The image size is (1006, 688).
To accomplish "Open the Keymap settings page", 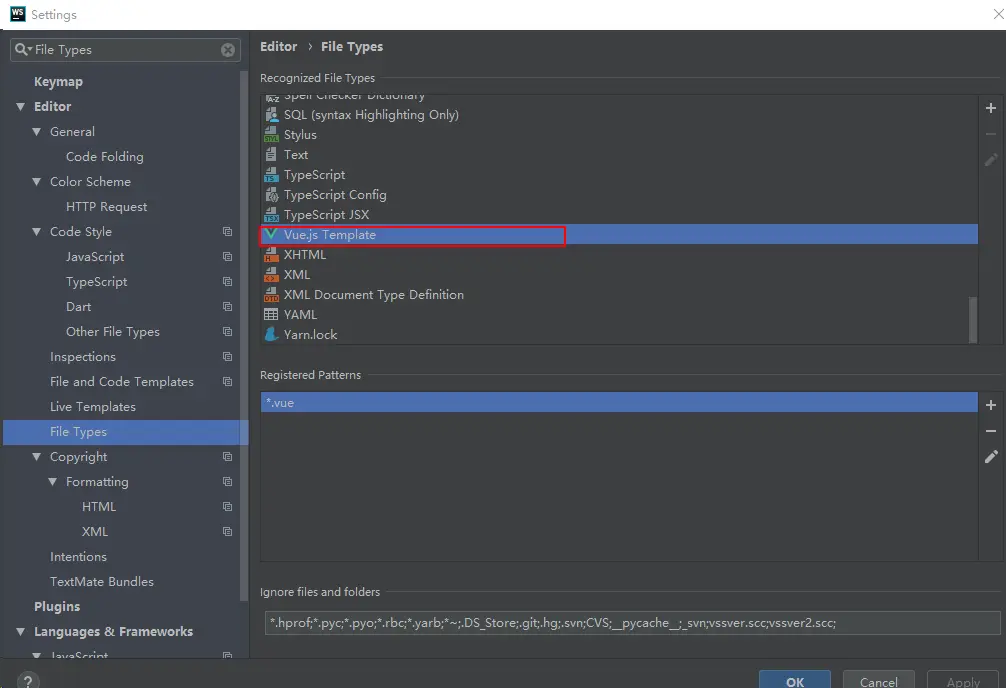I will [58, 82].
